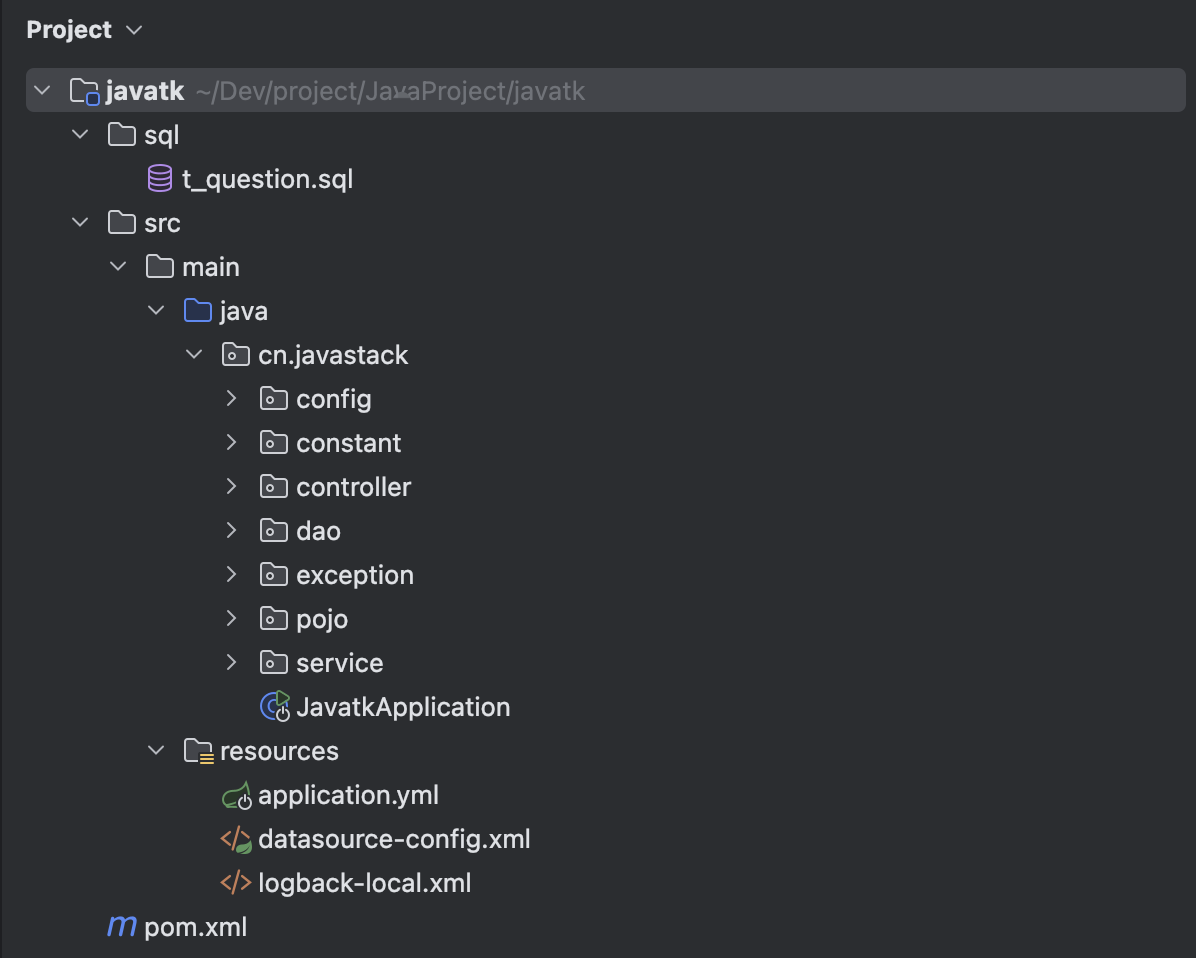Click the JavatkApplication class run icon
Screen dimensions: 1196x958
[x=274, y=706]
